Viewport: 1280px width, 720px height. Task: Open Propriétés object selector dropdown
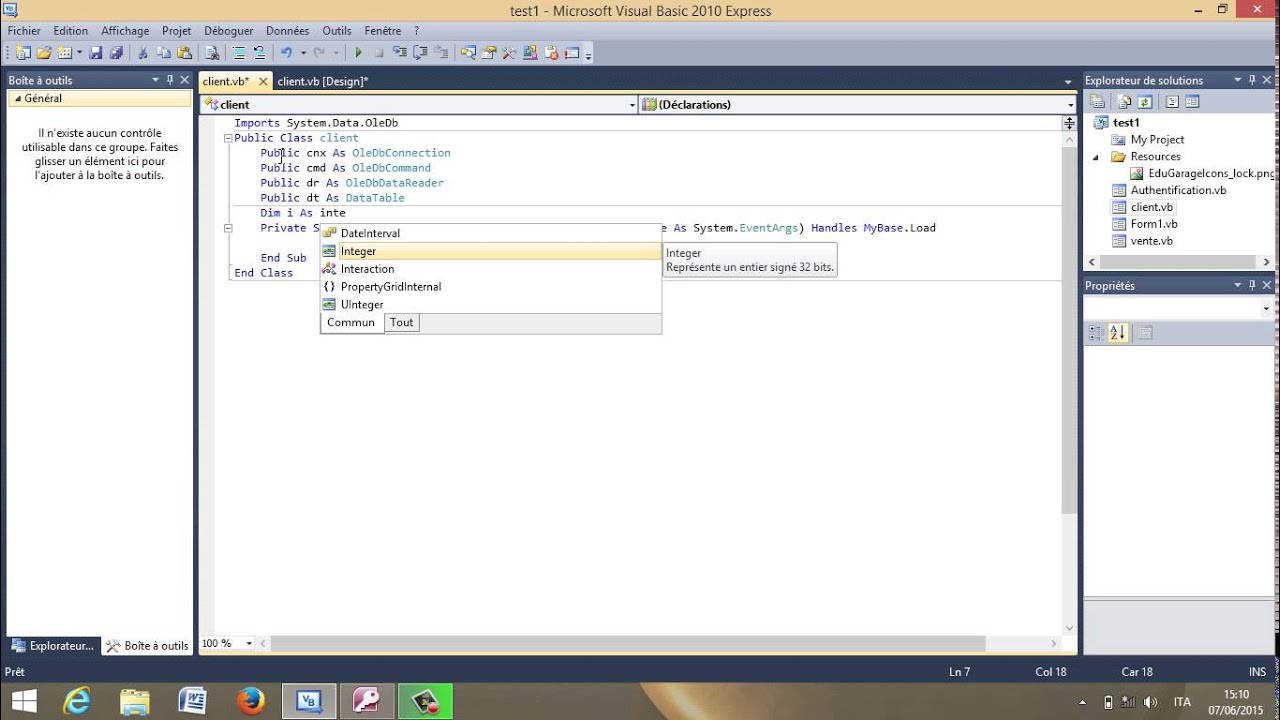(1266, 309)
